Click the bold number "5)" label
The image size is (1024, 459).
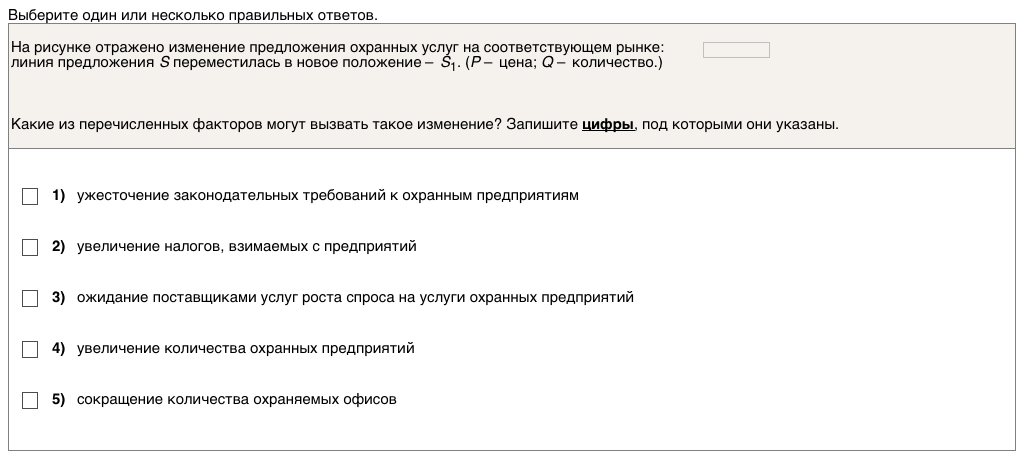coord(58,399)
